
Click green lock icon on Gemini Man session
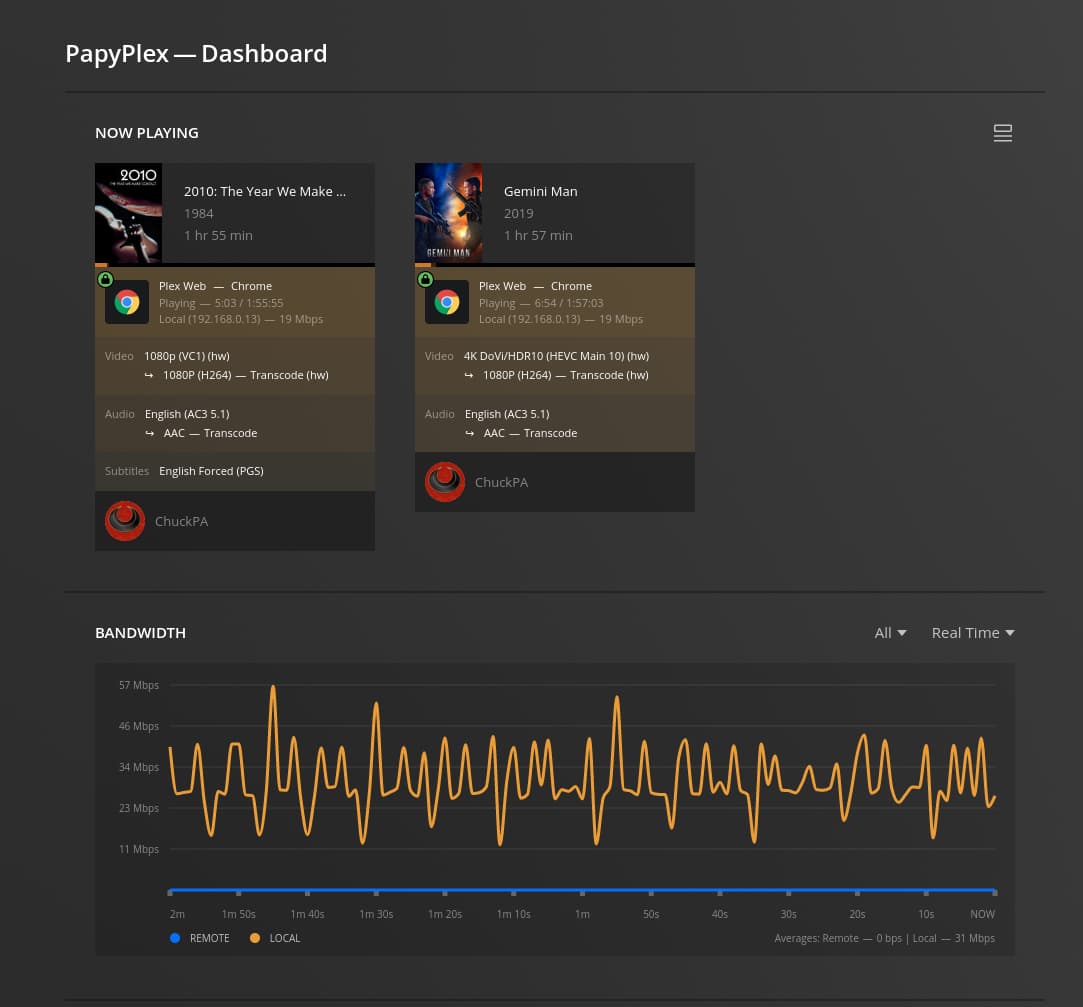click(x=425, y=279)
